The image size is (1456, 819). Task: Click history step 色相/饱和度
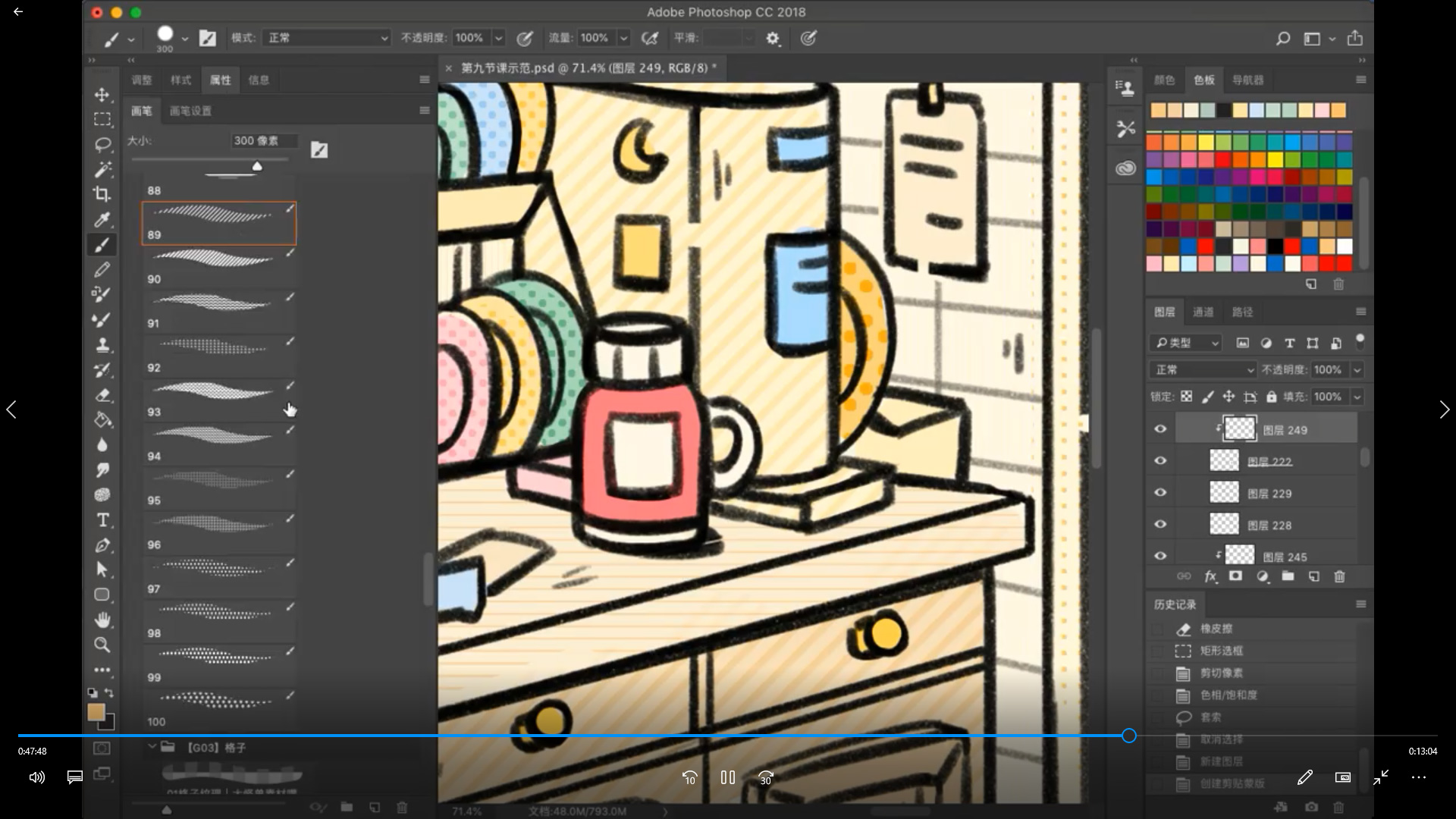1229,695
